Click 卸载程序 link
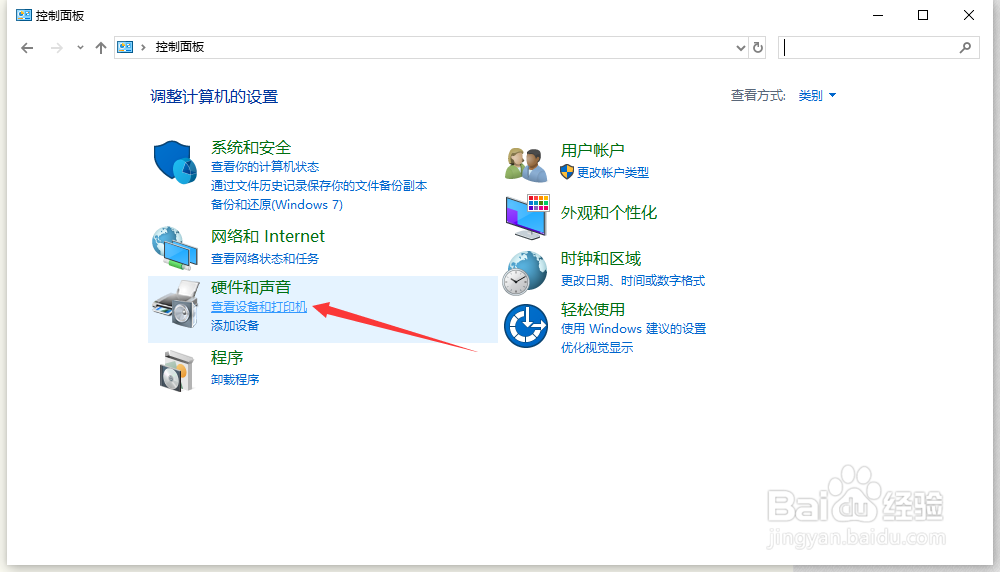 tap(235, 379)
